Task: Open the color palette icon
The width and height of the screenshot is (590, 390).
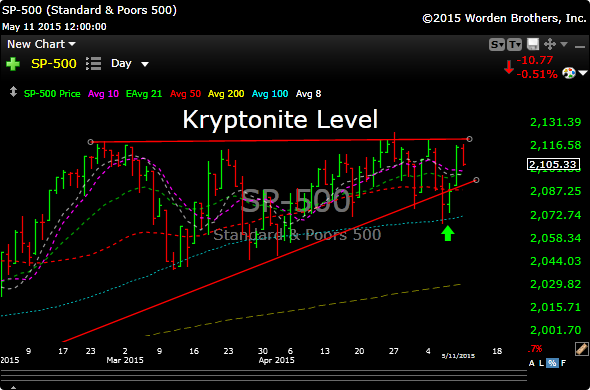Action: tap(569, 73)
